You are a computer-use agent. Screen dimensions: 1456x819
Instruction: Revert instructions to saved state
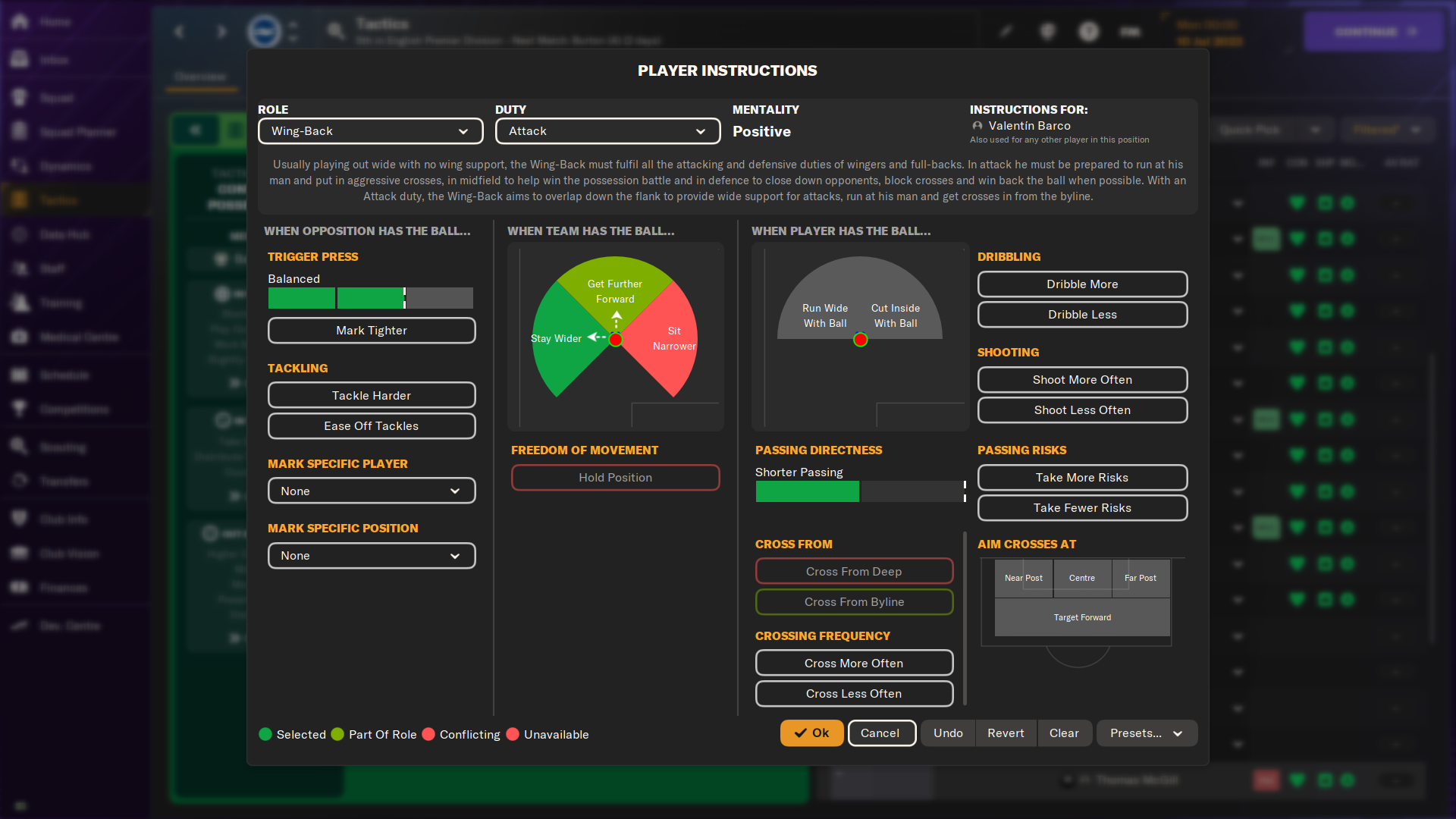click(1006, 733)
